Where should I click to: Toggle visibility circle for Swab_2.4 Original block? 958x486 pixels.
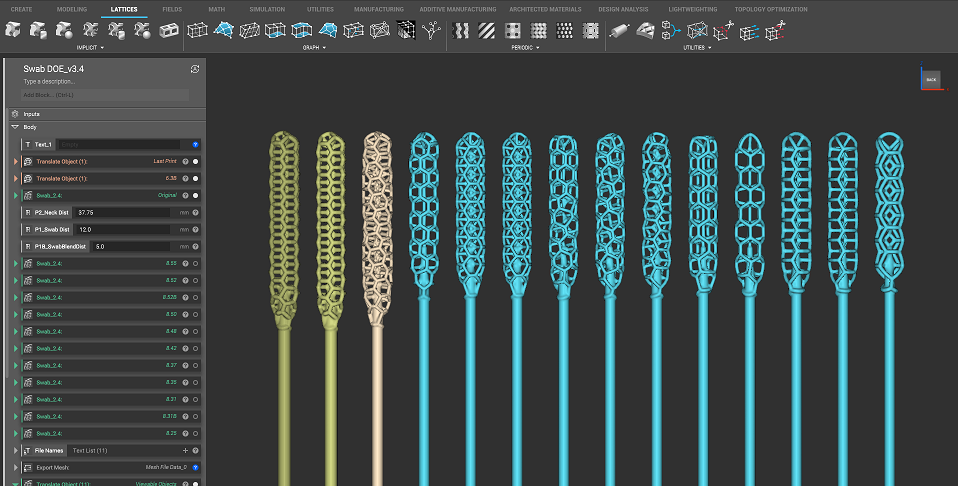click(x=196, y=195)
